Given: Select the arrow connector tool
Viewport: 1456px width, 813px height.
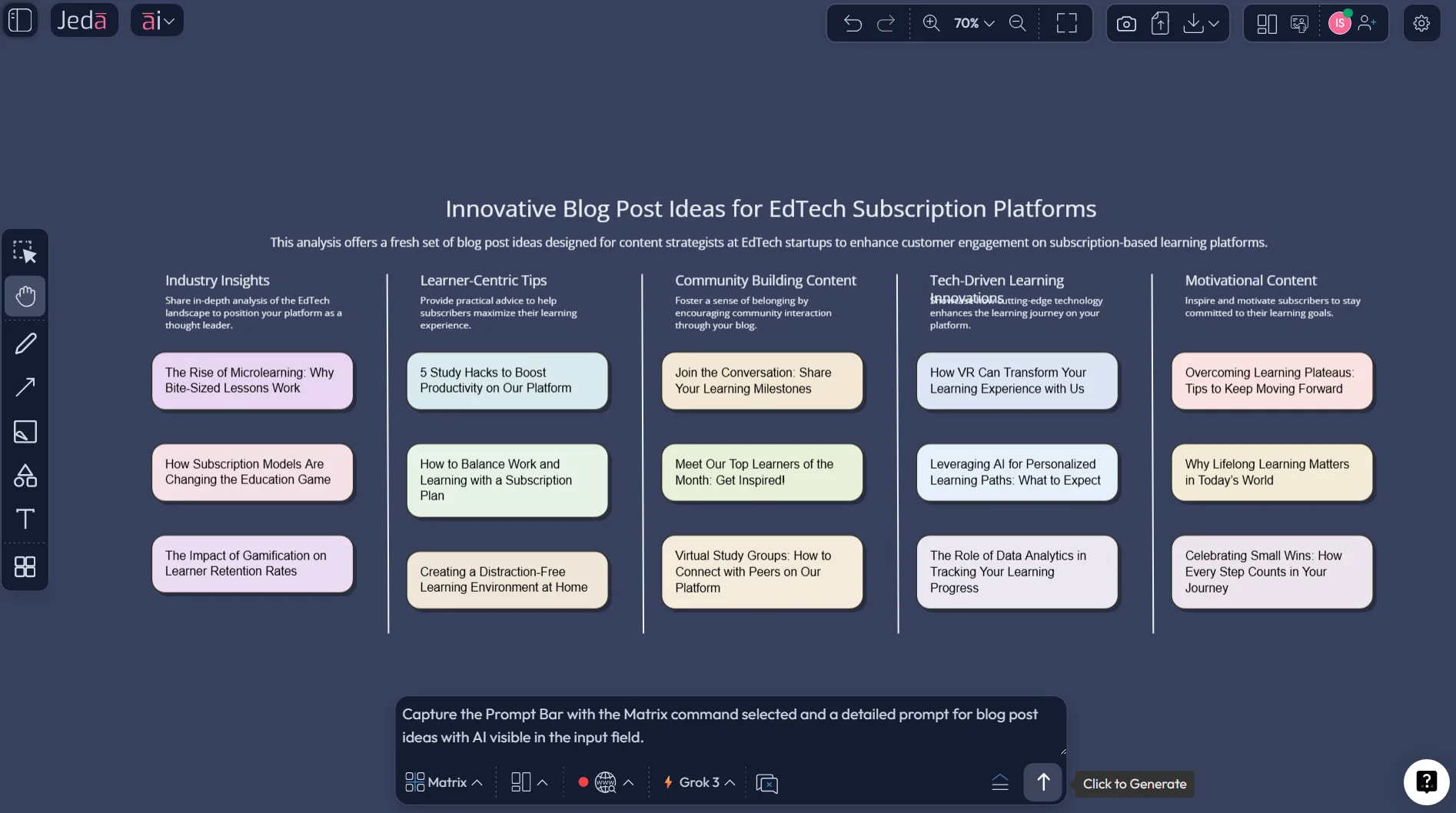Looking at the screenshot, I should tap(25, 387).
